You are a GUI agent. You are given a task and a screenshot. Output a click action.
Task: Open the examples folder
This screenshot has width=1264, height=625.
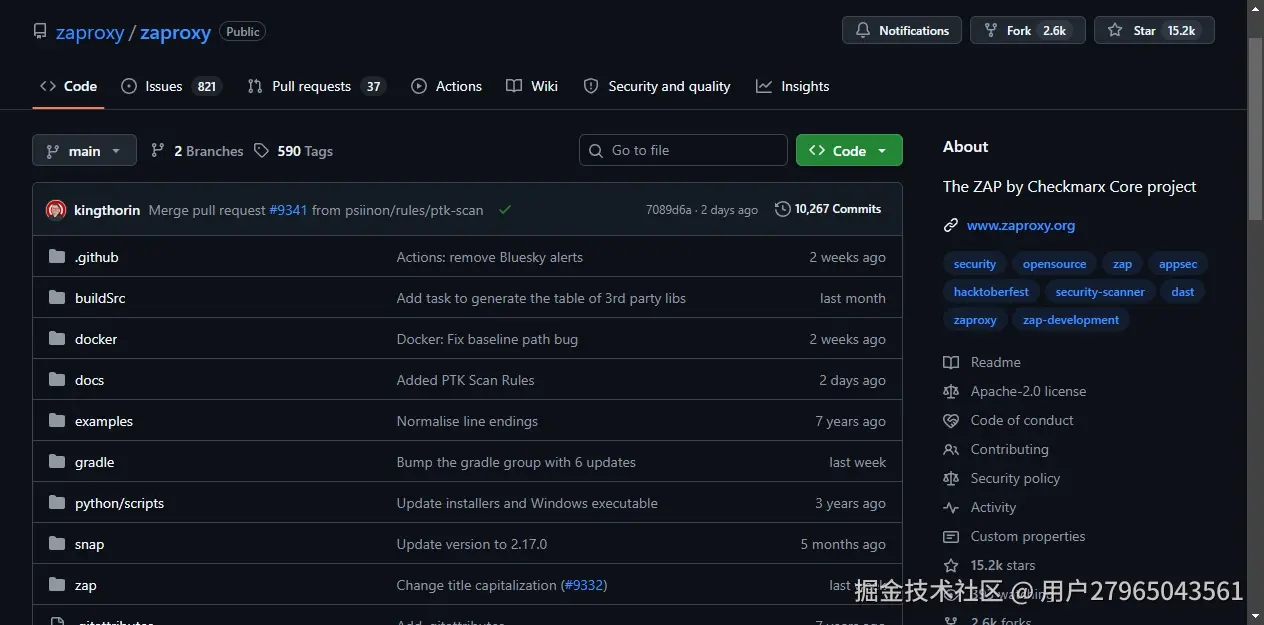coord(104,421)
